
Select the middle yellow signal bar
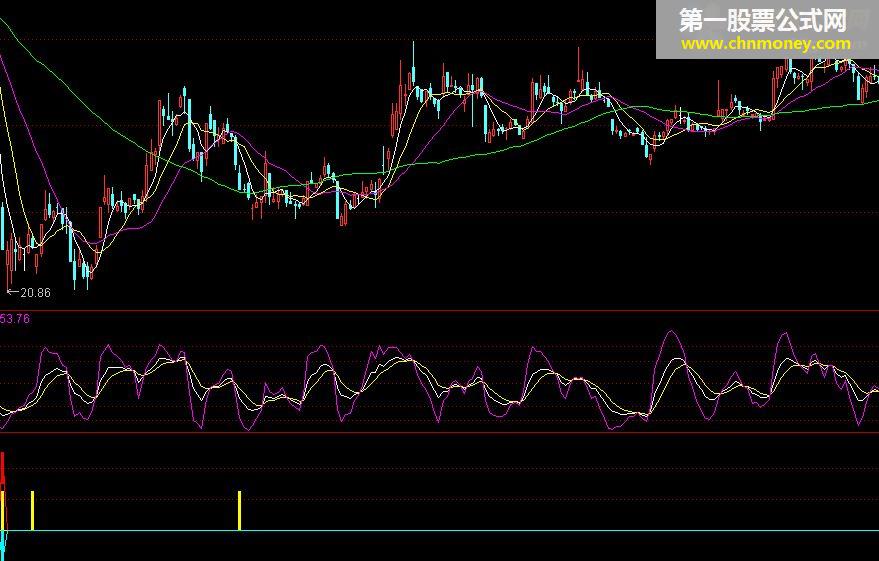(x=33, y=511)
